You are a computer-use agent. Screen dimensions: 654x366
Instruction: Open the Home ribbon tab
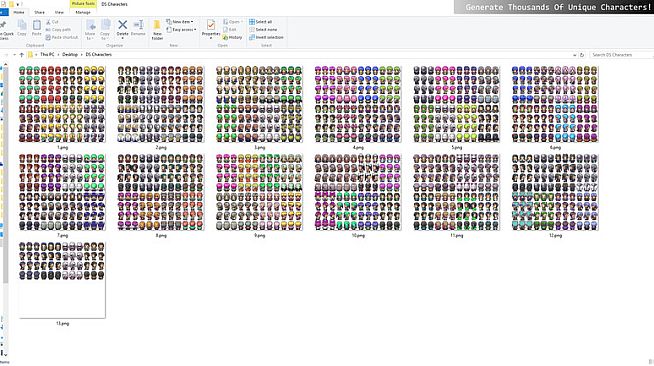click(x=19, y=13)
